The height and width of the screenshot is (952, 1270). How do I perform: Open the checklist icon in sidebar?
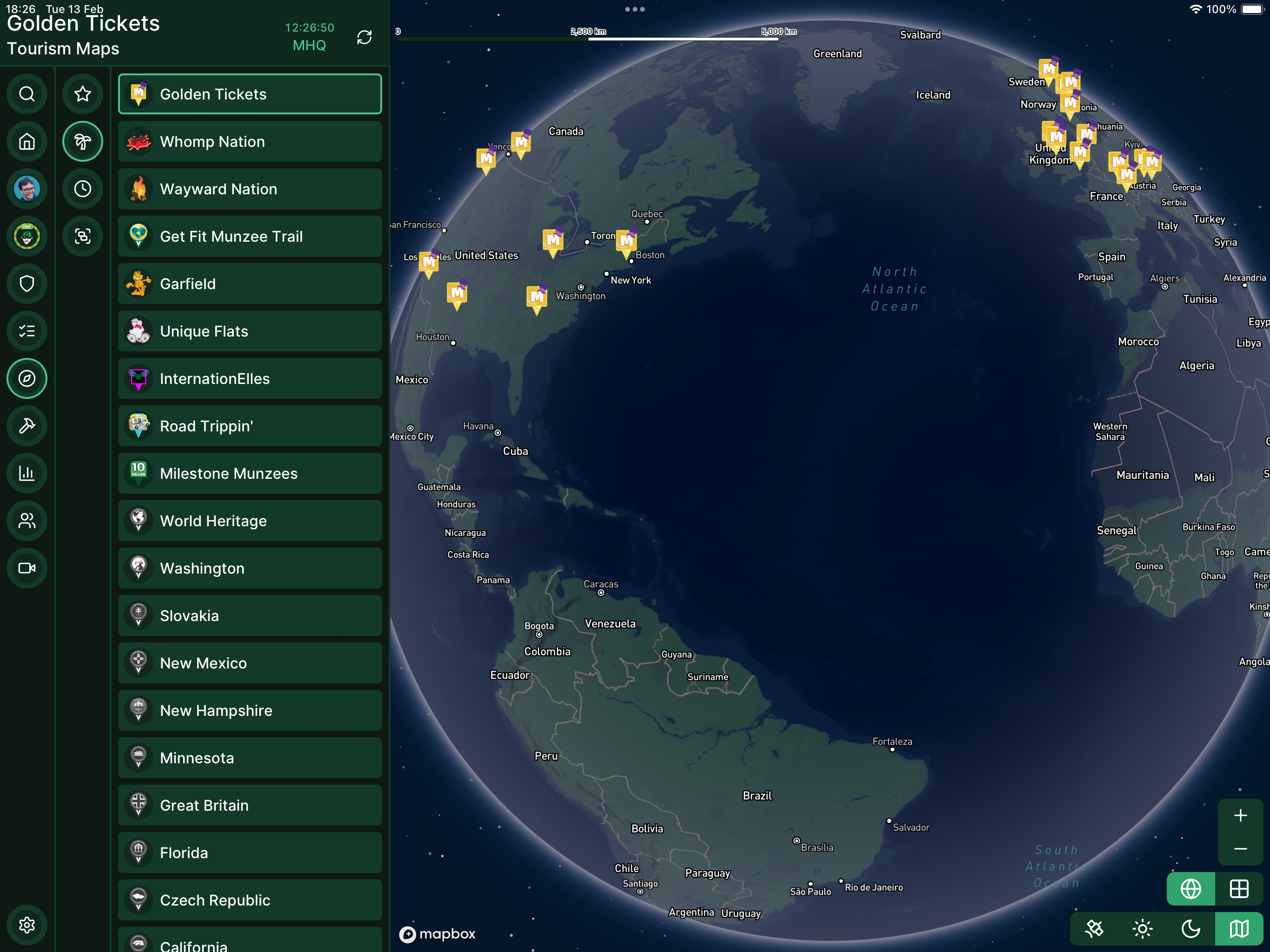coord(27,331)
